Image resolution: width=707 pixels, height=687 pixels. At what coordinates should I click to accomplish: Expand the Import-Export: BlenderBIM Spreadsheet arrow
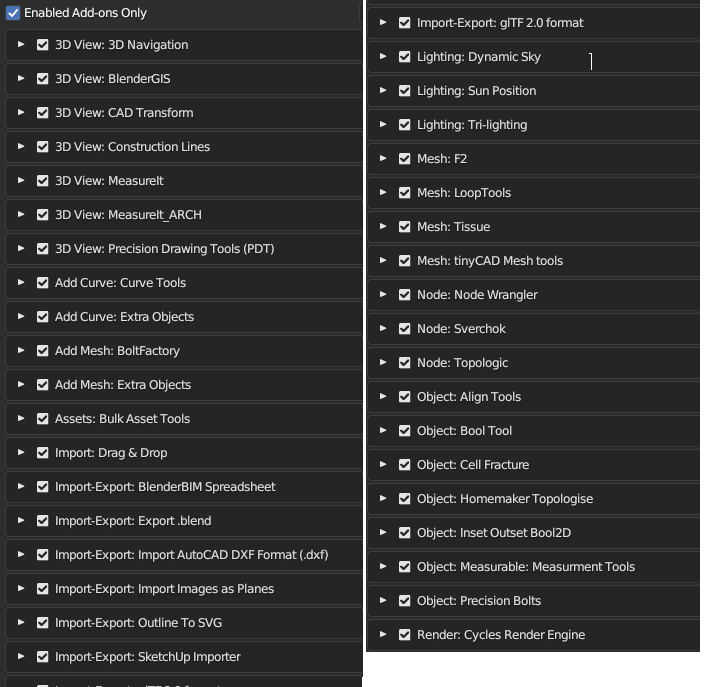[x=21, y=486]
